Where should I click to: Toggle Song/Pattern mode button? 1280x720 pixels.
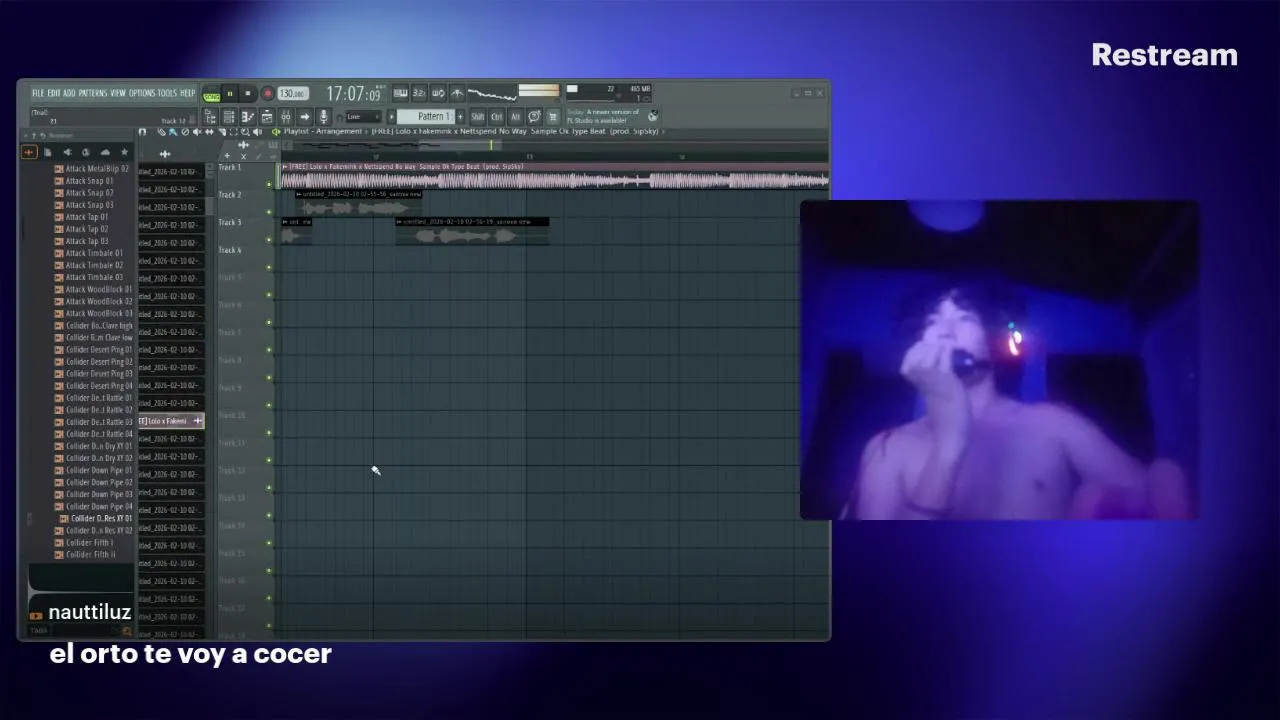(211, 96)
